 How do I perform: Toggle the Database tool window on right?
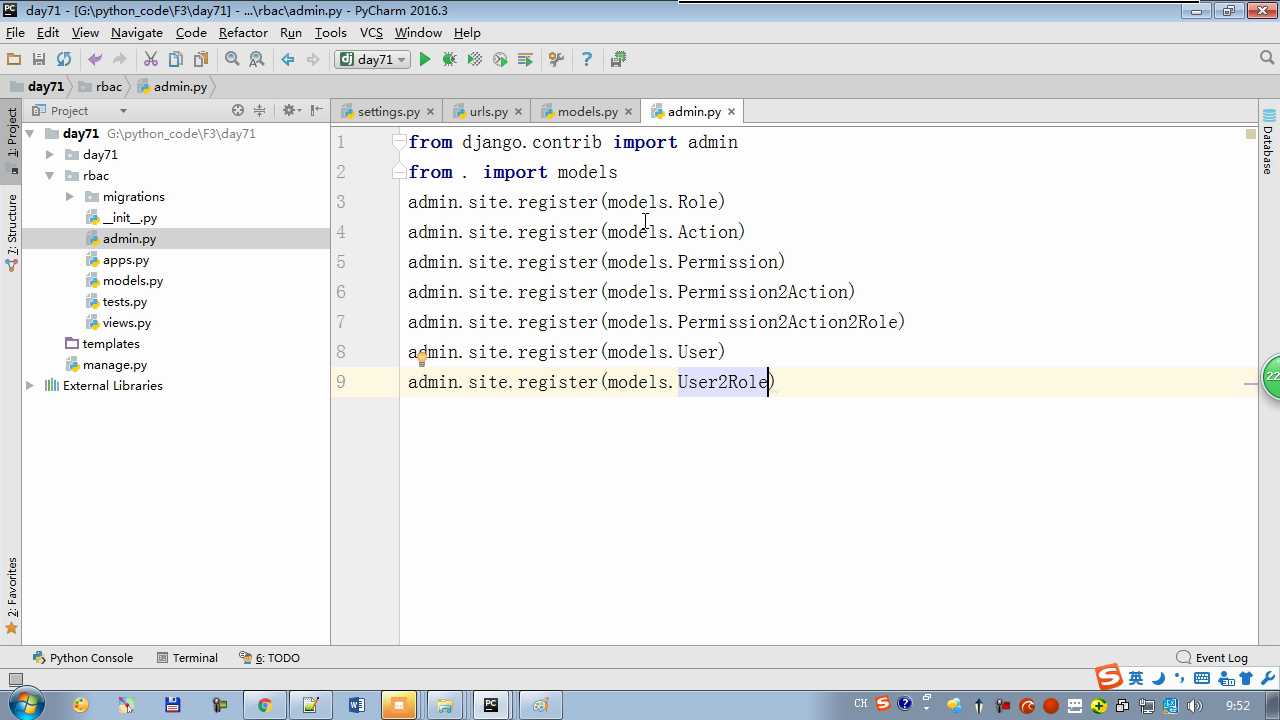coord(1268,141)
